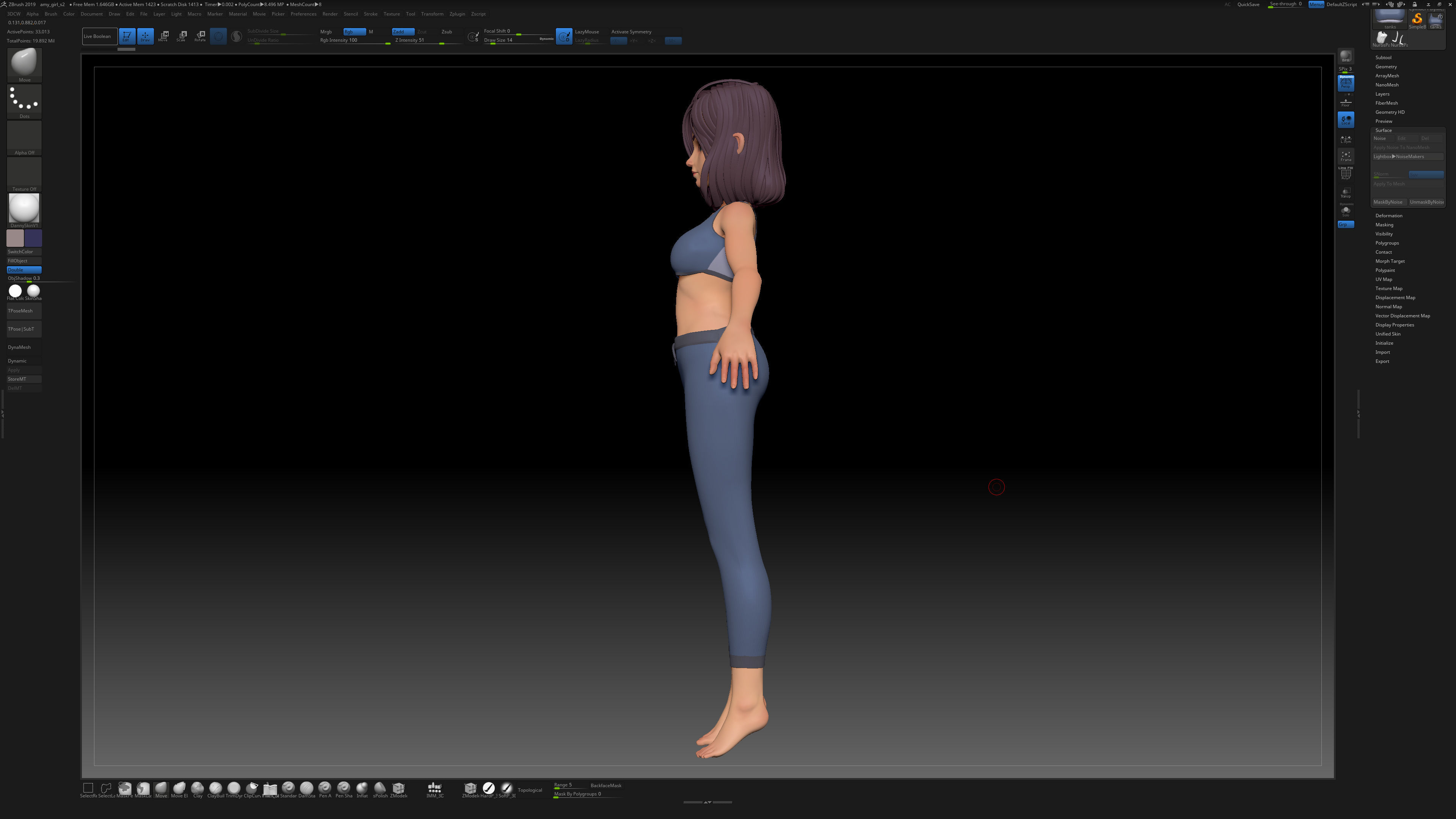Choose the DamStandard brush
Screen dimensions: 1456x819
click(306, 789)
